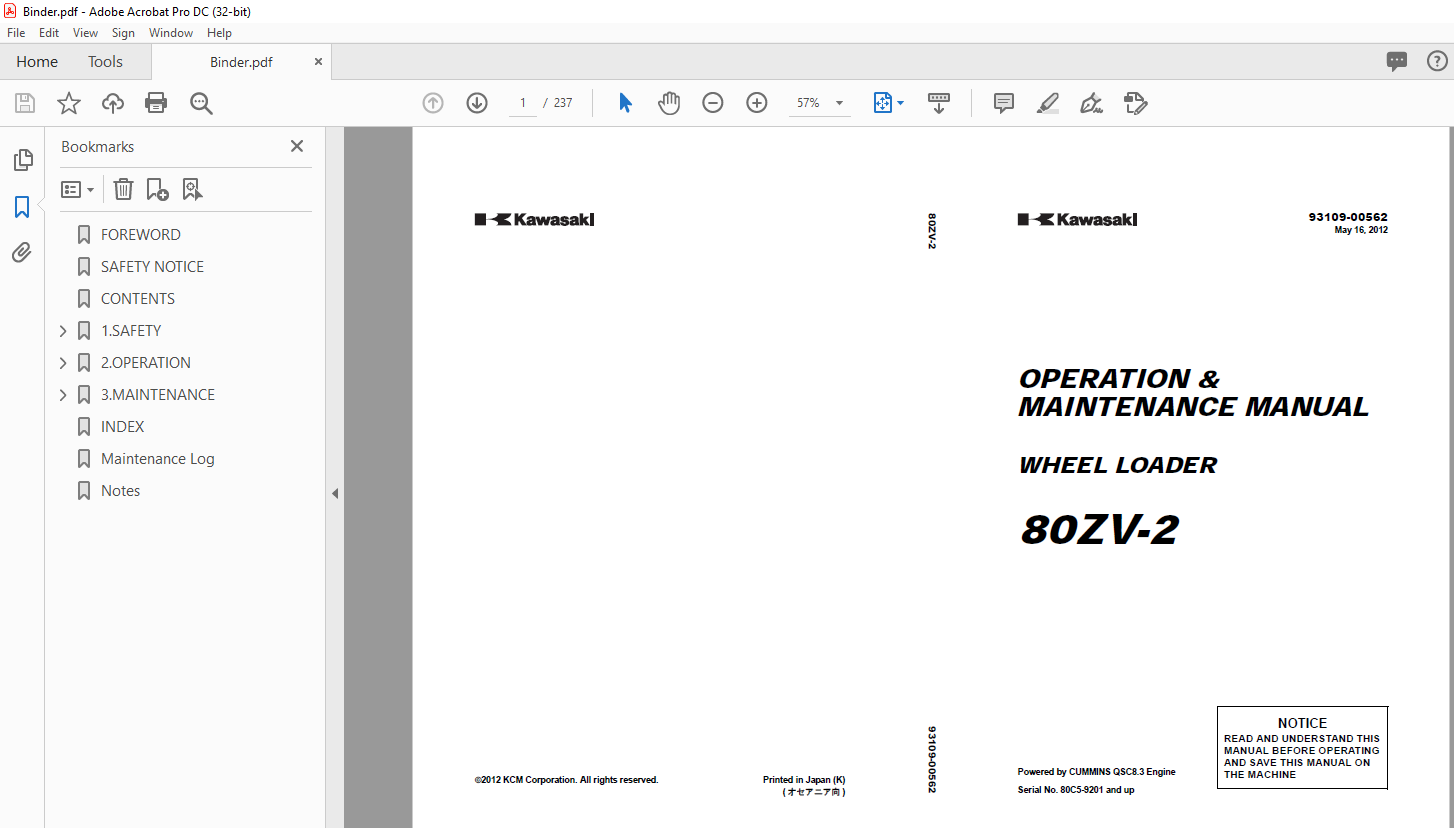Screen dimensions: 1454x828
Task: Add a sticky note comment
Action: click(1004, 103)
